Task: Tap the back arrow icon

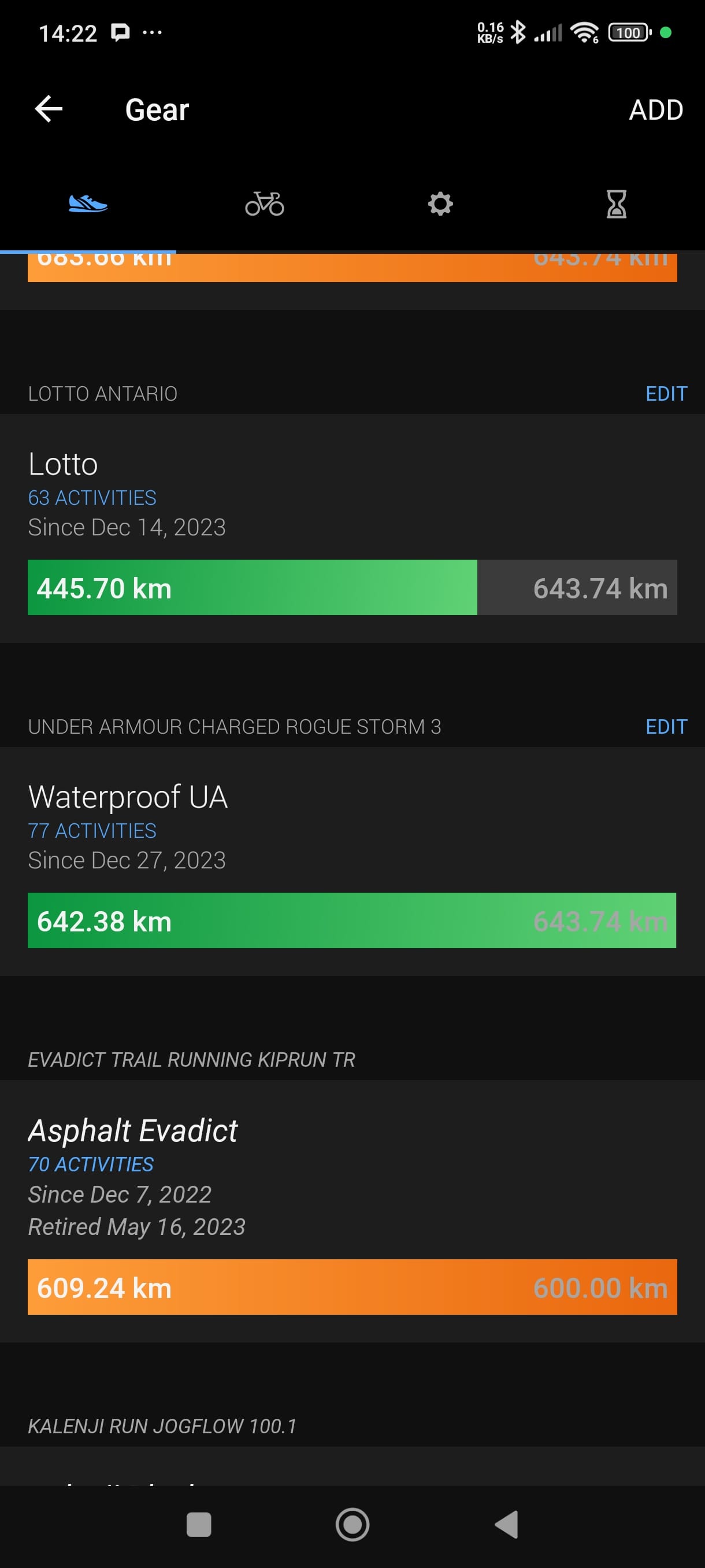Action: [x=49, y=110]
